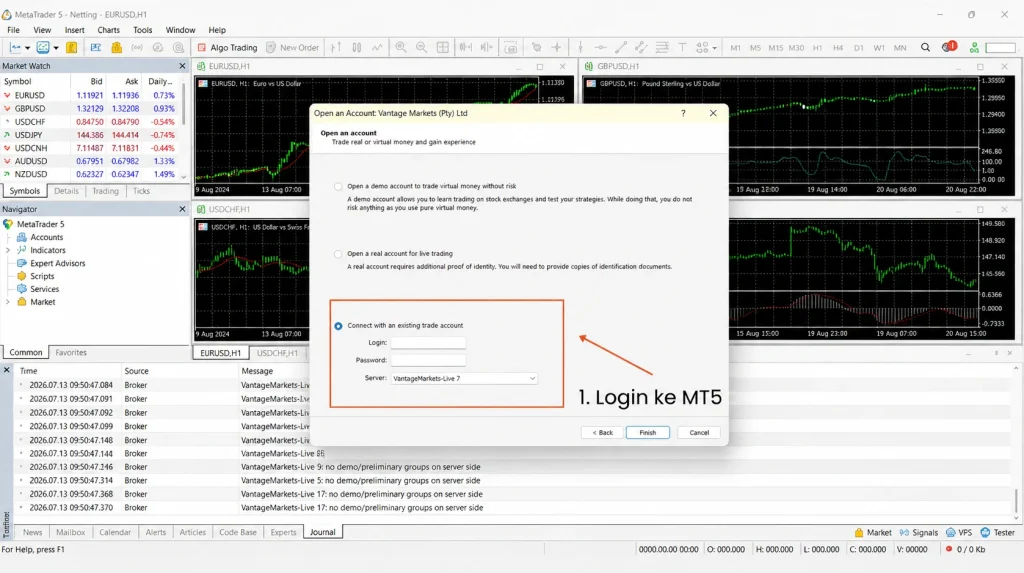The width and height of the screenshot is (1024, 573).
Task: Select the demo account radio option
Action: point(338,187)
